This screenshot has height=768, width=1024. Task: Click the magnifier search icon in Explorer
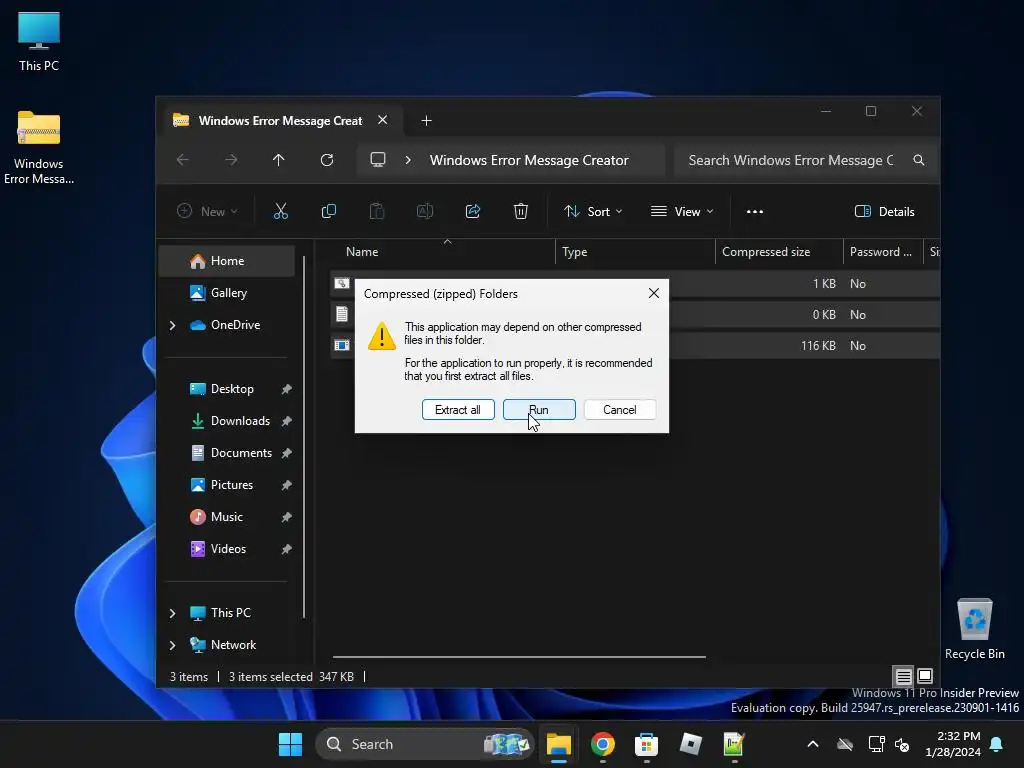[919, 160]
